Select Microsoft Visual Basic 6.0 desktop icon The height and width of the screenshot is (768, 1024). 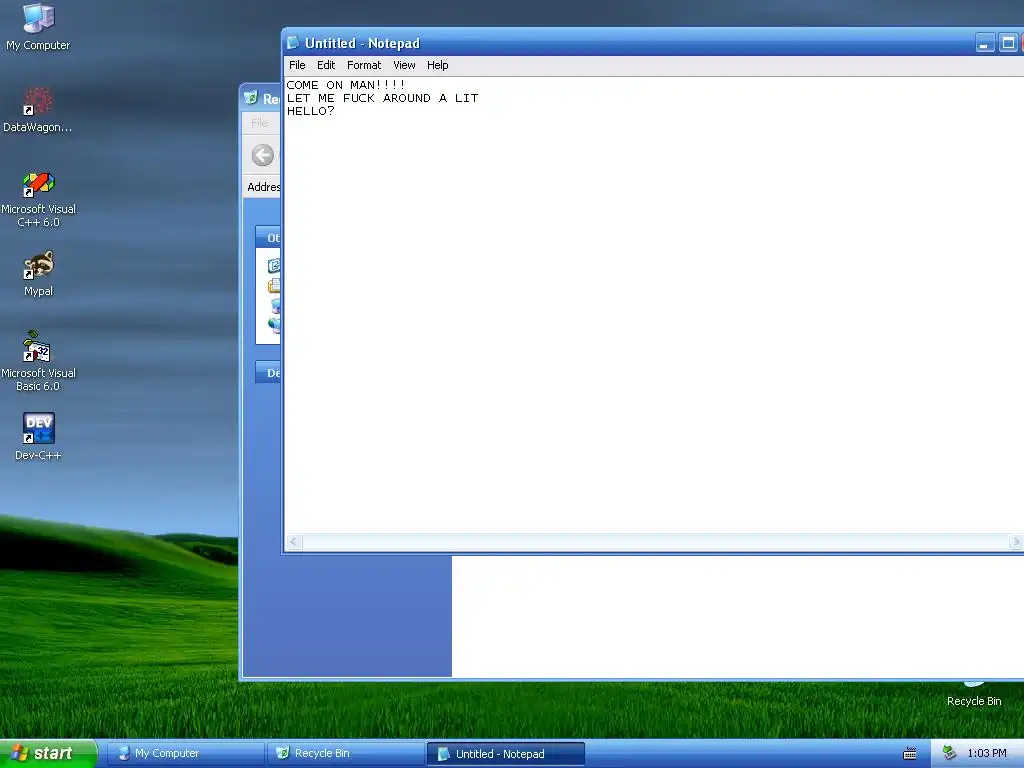[38, 361]
